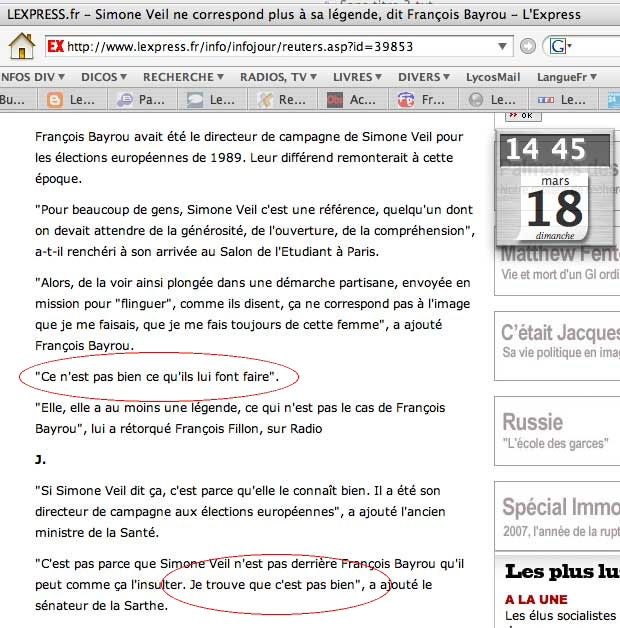Click the reload button beside the address bar
The width and height of the screenshot is (620, 628).
point(527,46)
